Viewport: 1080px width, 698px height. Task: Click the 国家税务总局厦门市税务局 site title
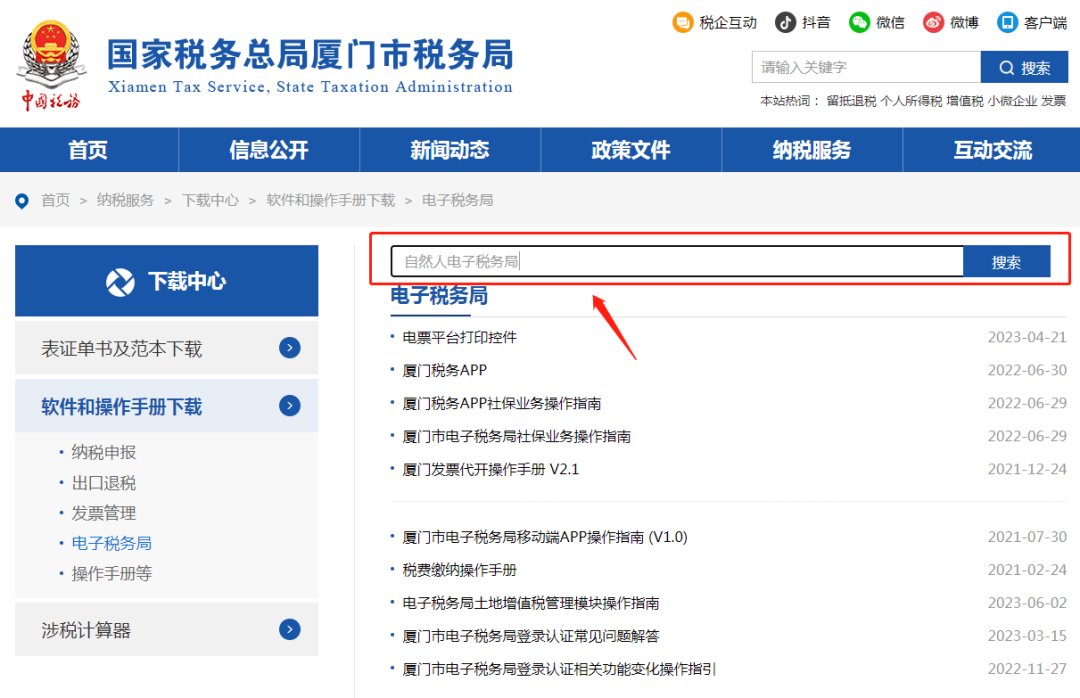310,54
